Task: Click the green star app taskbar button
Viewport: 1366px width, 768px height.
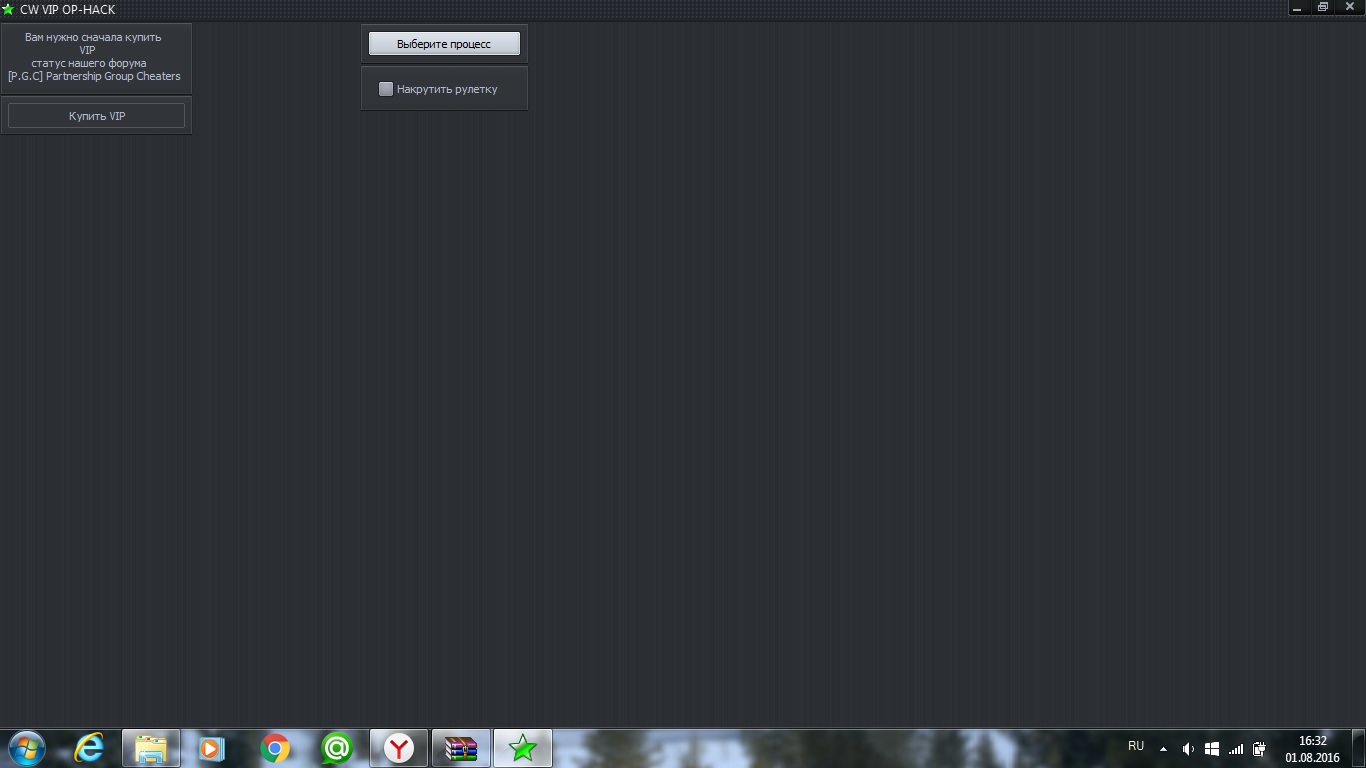Action: [x=523, y=748]
